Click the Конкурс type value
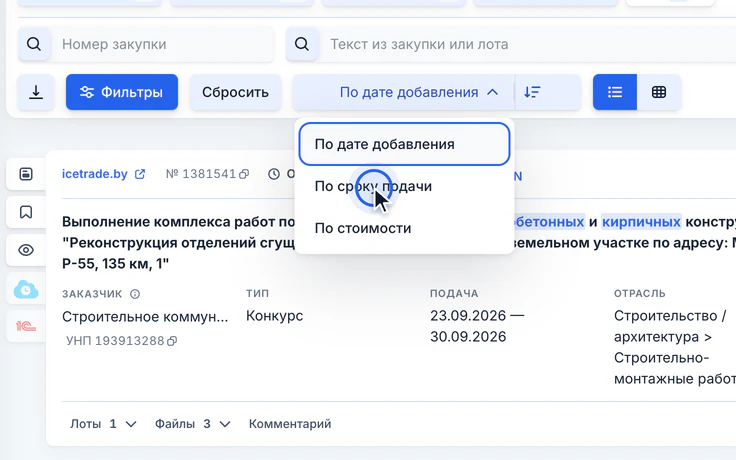 [275, 316]
